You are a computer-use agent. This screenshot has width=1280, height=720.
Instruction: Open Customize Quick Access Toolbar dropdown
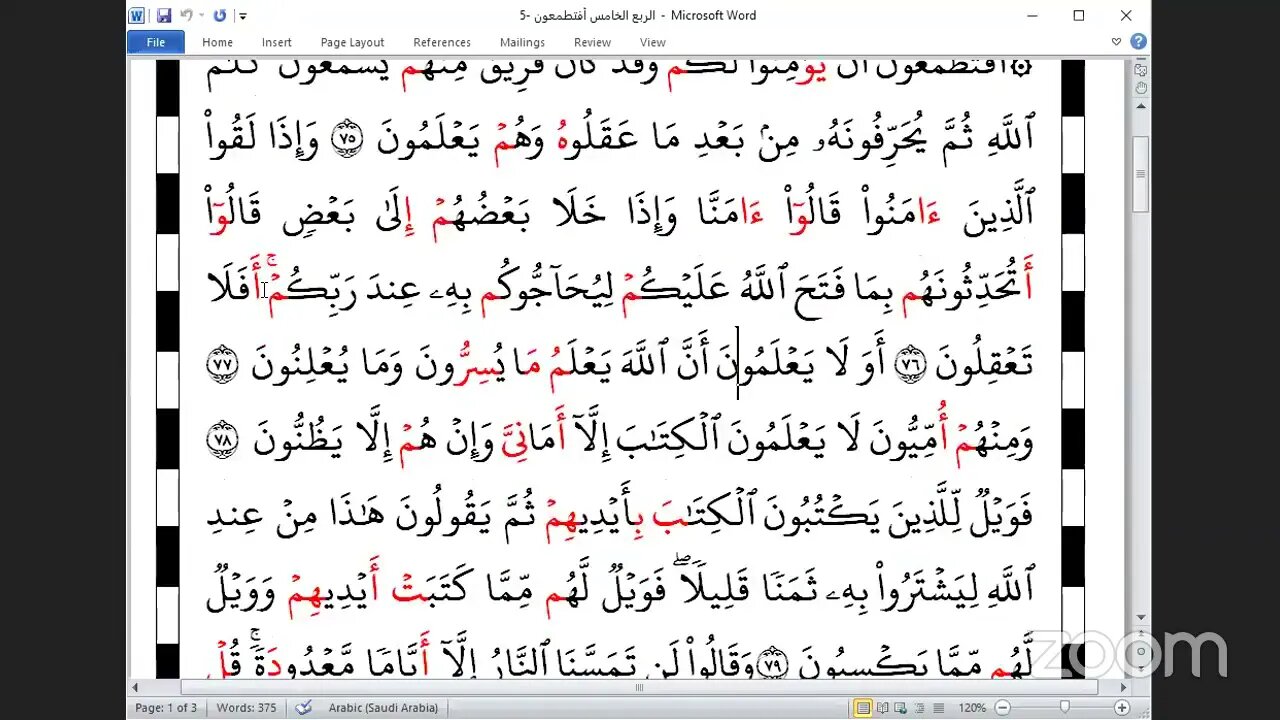point(242,16)
